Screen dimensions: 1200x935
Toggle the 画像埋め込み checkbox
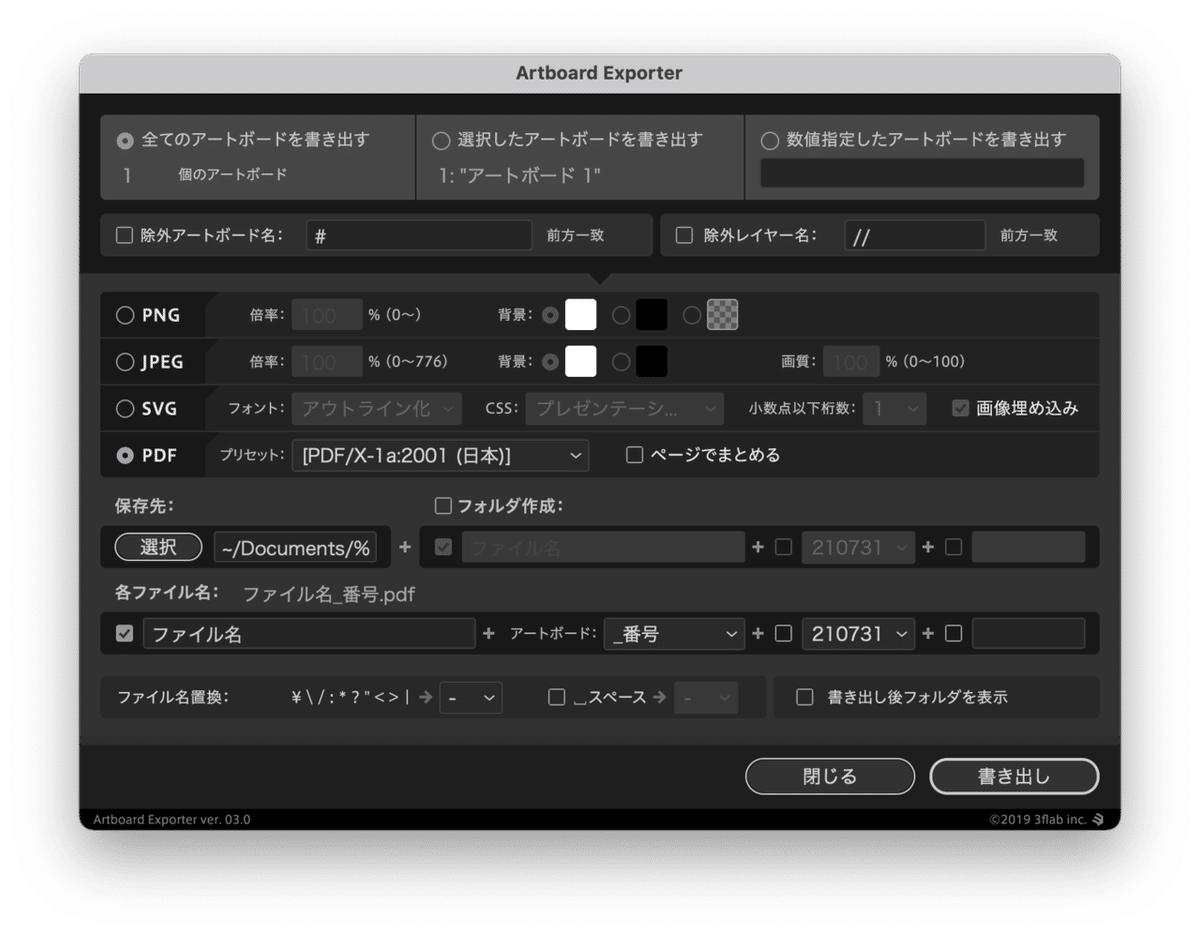click(x=961, y=408)
